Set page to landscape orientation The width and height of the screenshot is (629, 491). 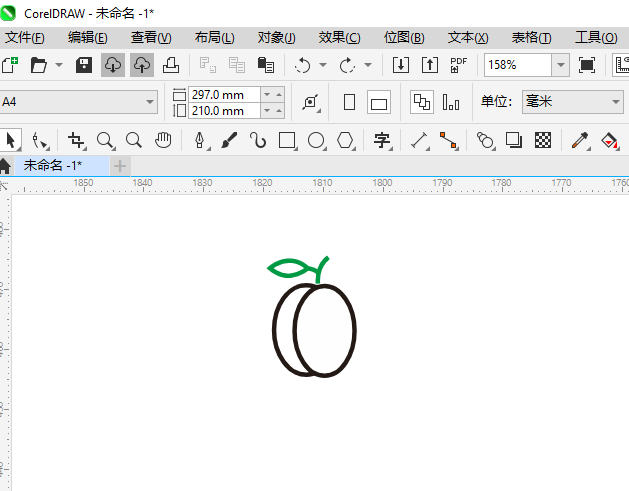[379, 102]
